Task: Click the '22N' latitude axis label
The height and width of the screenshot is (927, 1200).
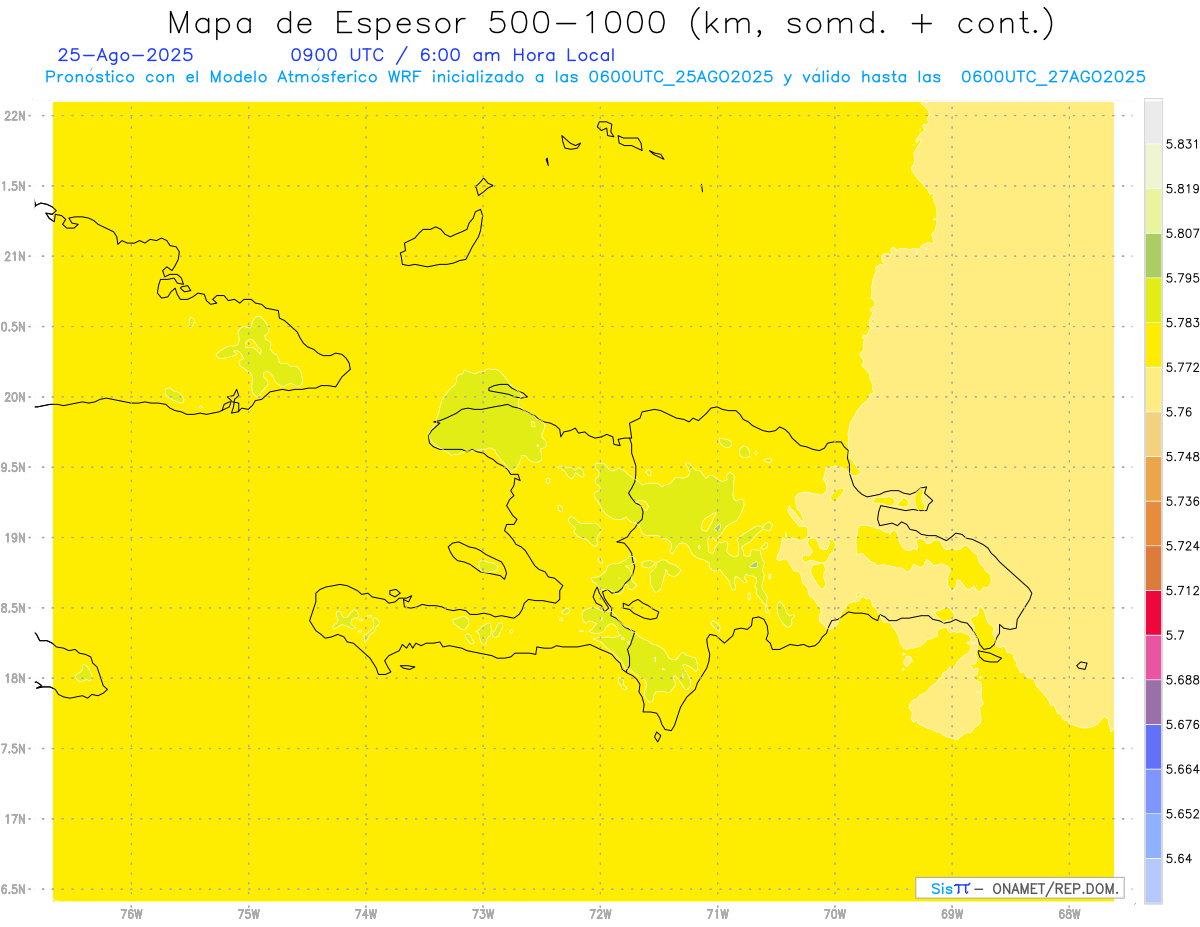Action: pos(14,115)
